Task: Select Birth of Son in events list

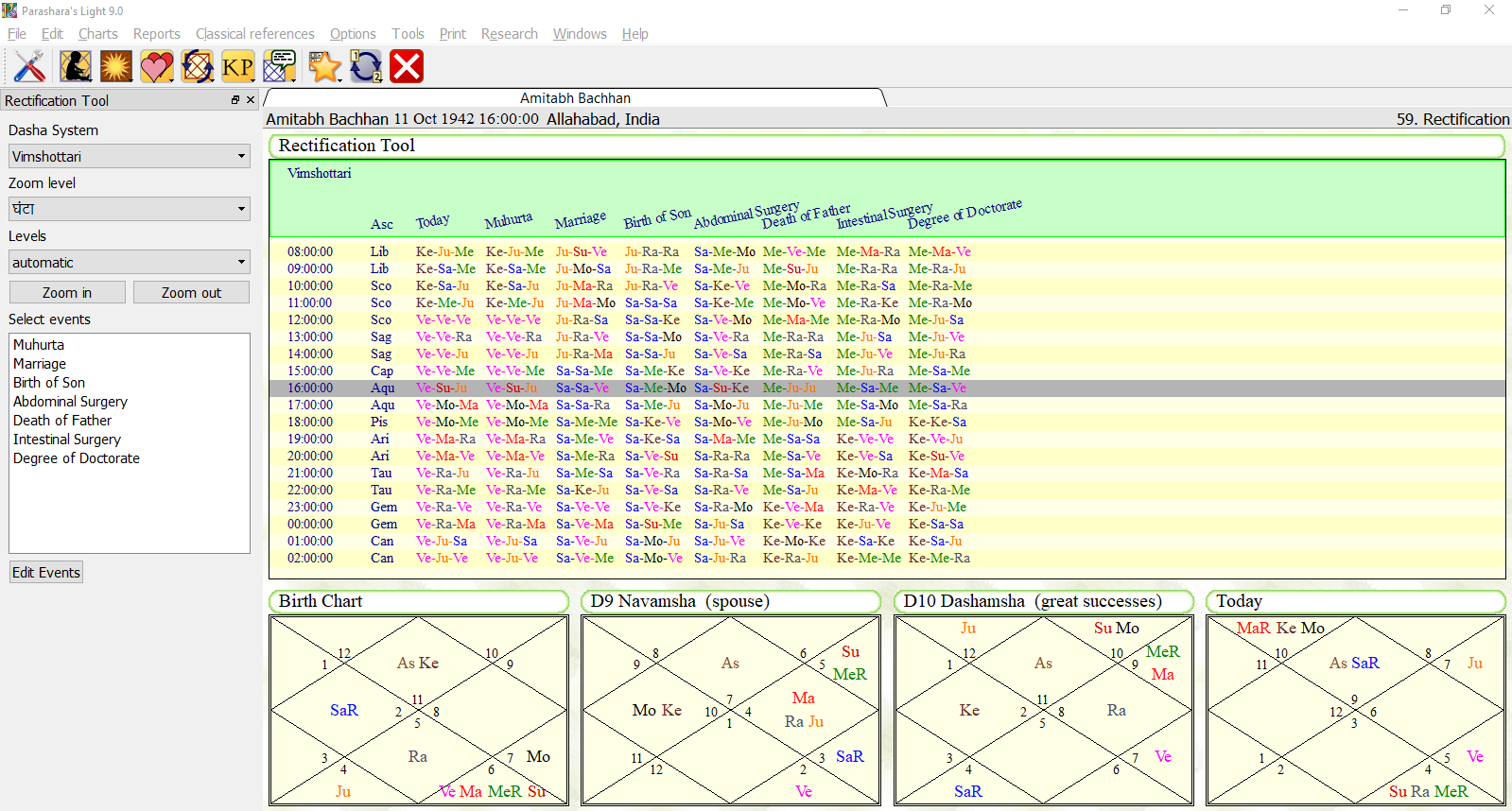Action: (x=49, y=383)
